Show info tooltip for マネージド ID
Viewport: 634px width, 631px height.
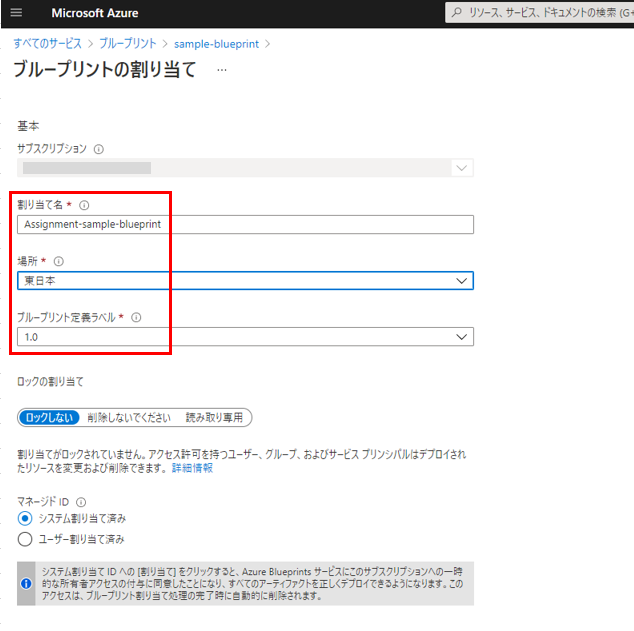click(x=81, y=502)
